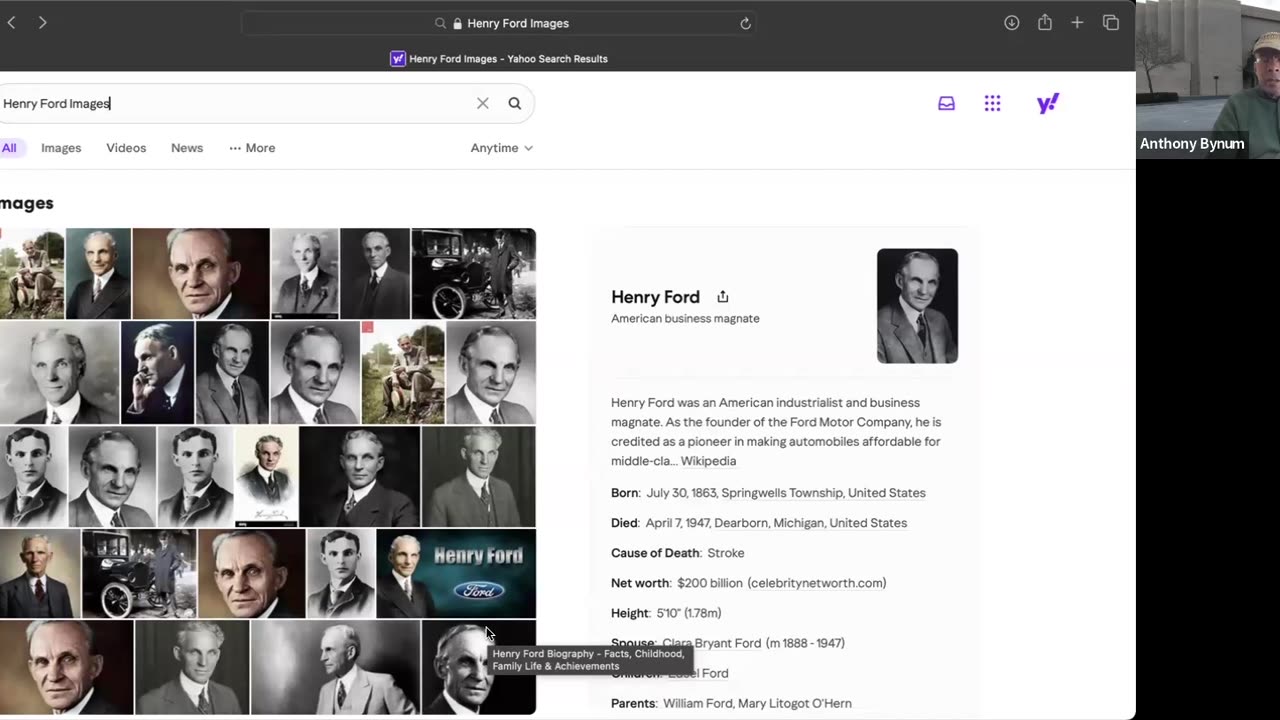Viewport: 1280px width, 720px height.
Task: Open the celebritynetworth.com source link
Action: pyautogui.click(x=817, y=583)
